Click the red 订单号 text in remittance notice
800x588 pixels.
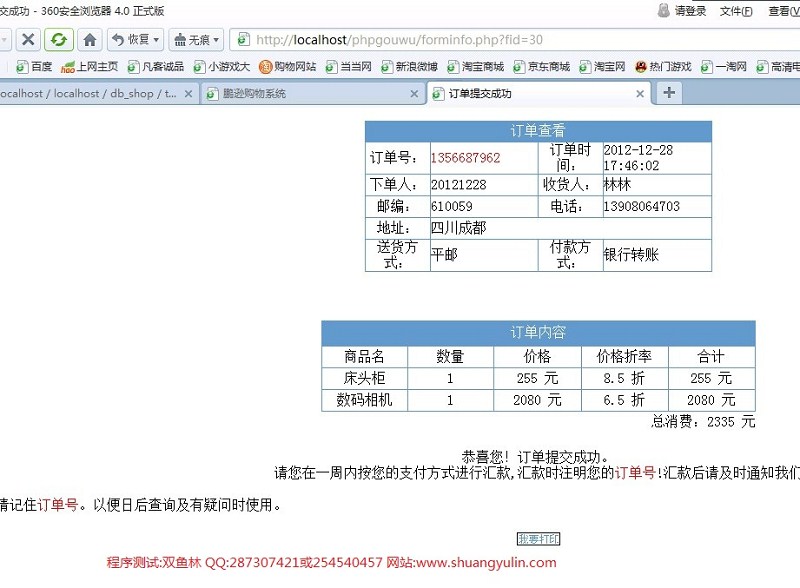coord(635,473)
